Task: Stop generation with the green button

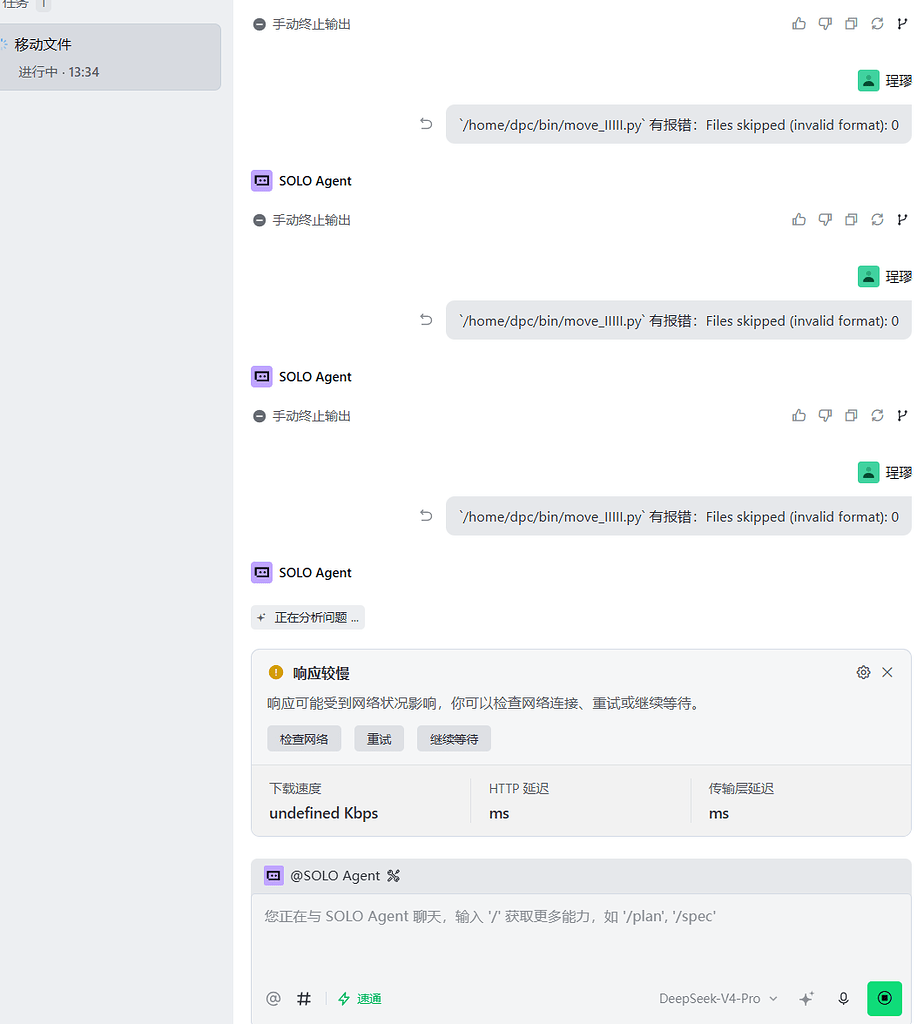Action: pos(885,999)
